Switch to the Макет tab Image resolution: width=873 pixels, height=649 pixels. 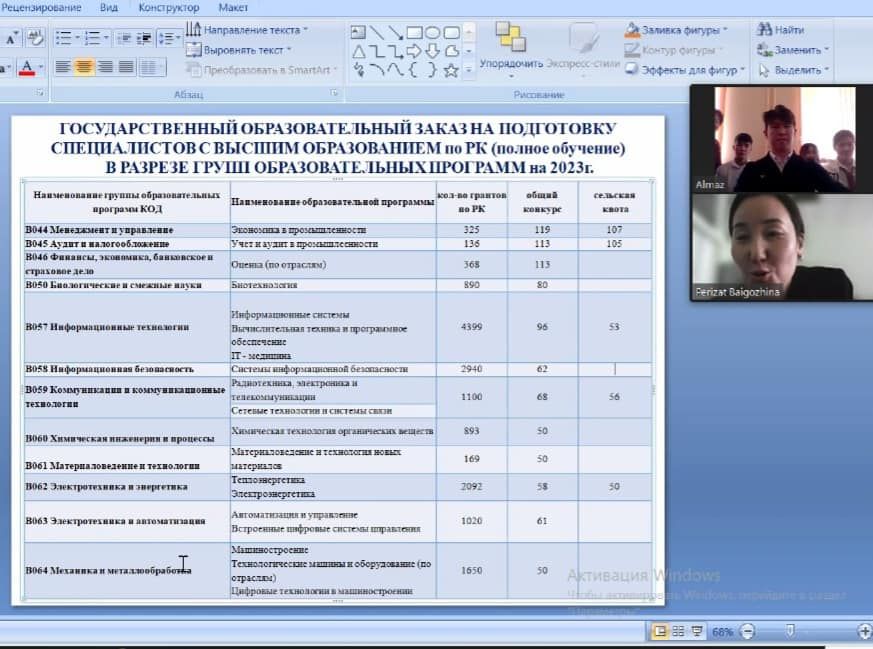coord(233,7)
